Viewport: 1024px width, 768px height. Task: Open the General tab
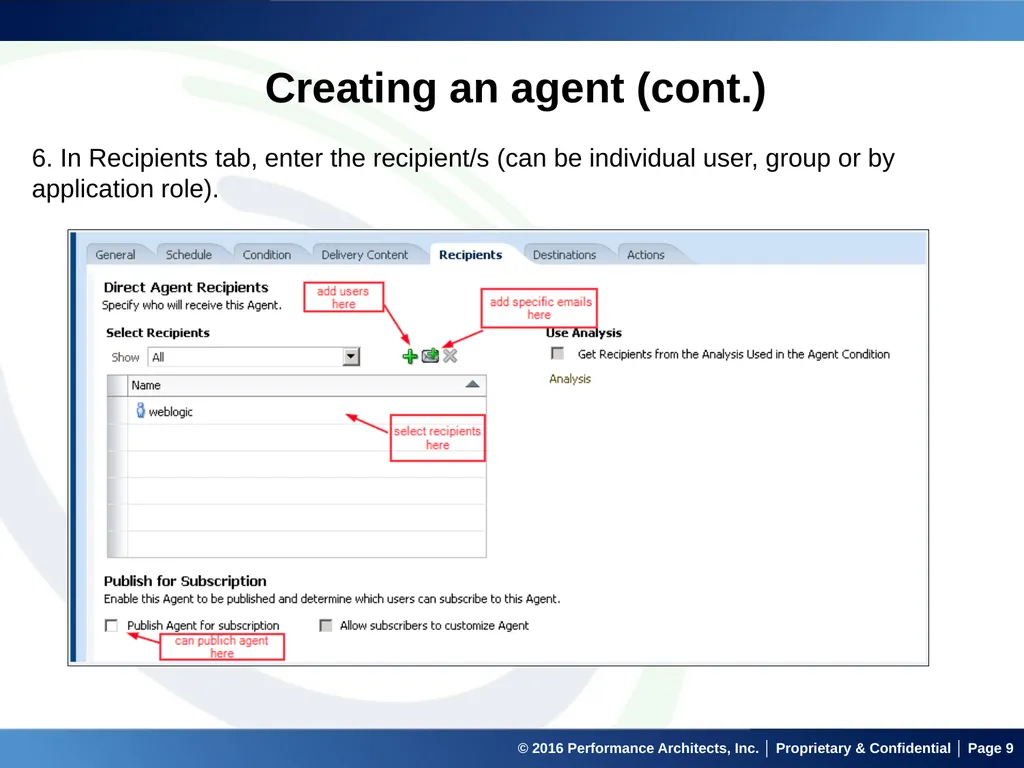click(x=116, y=255)
